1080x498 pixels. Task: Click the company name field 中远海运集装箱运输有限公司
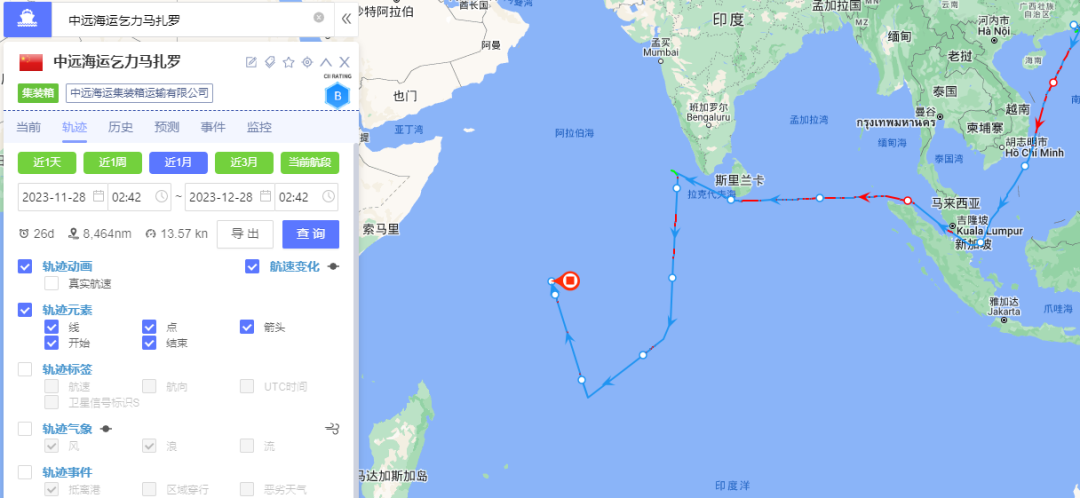point(140,93)
